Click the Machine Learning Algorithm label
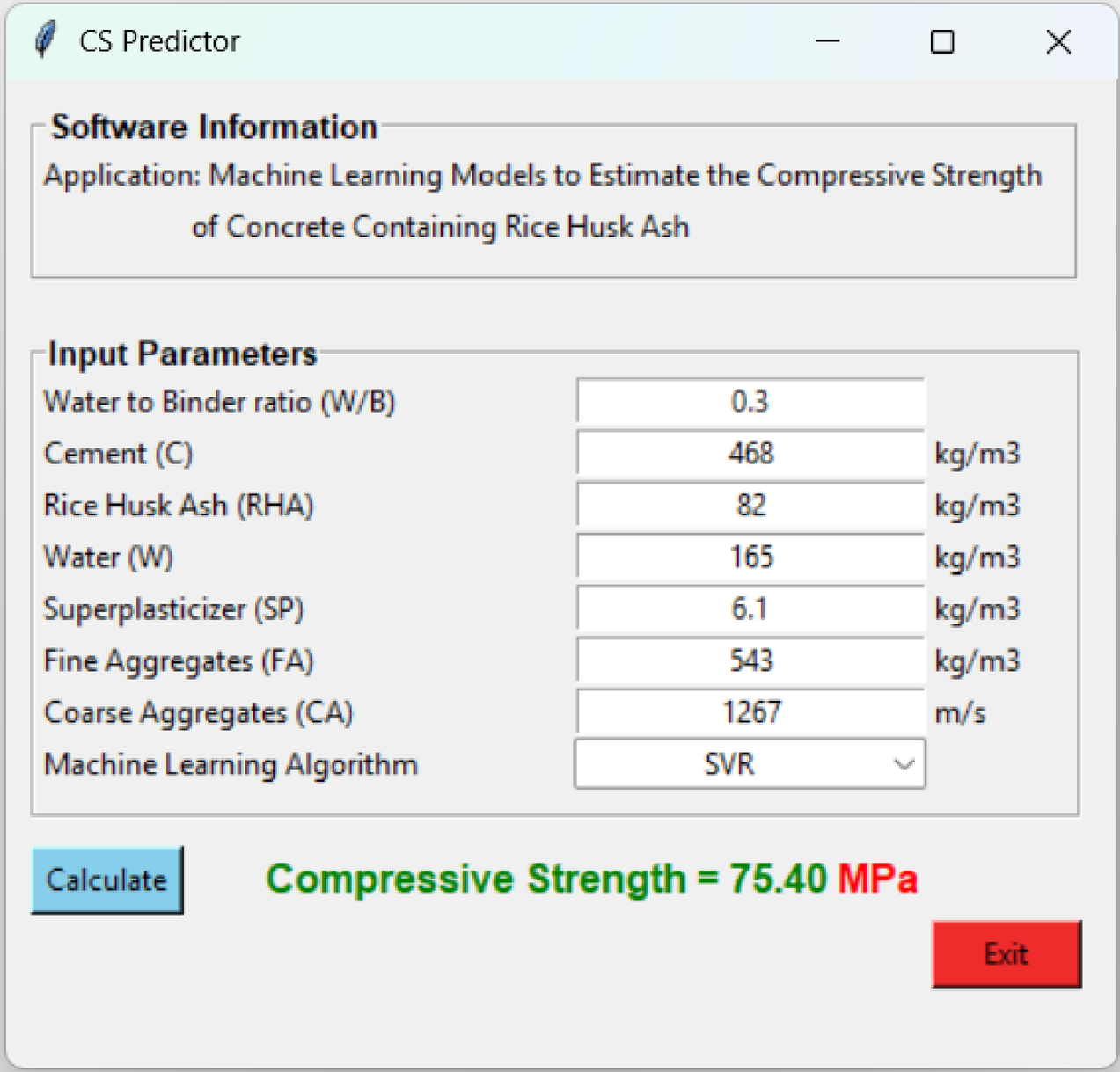Image resolution: width=1120 pixels, height=1072 pixels. 231,764
